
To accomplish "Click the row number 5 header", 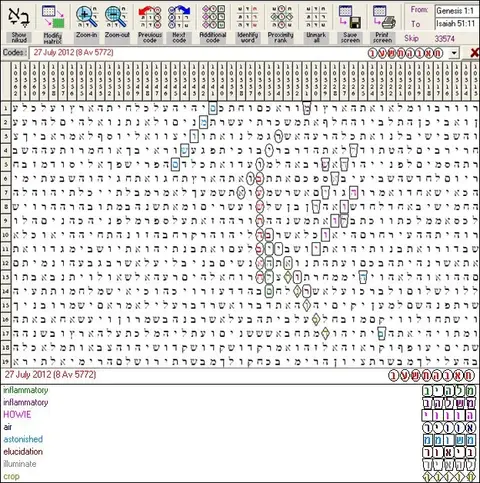I will coord(6,164).
